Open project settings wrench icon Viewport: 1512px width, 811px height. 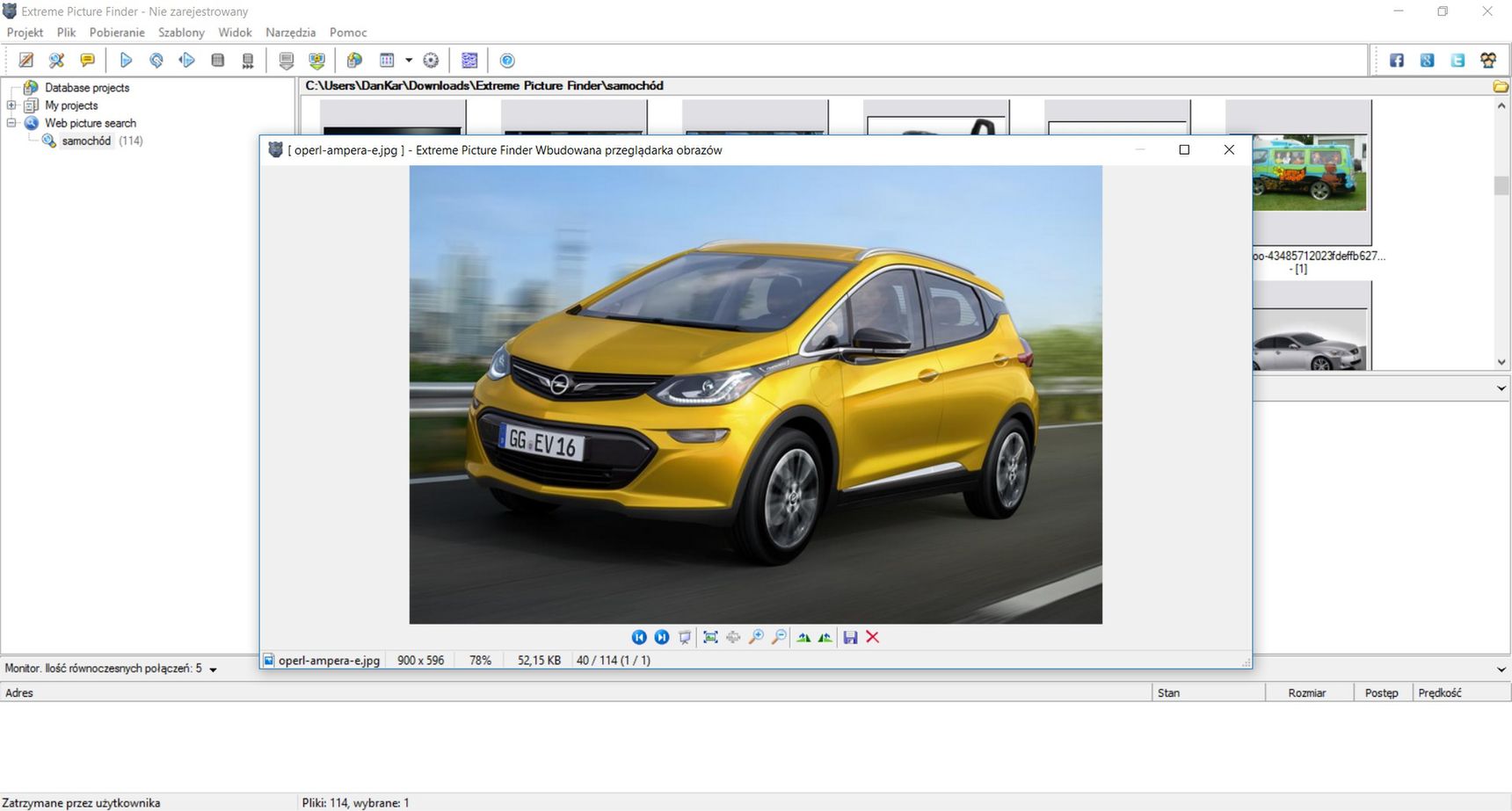(x=56, y=61)
